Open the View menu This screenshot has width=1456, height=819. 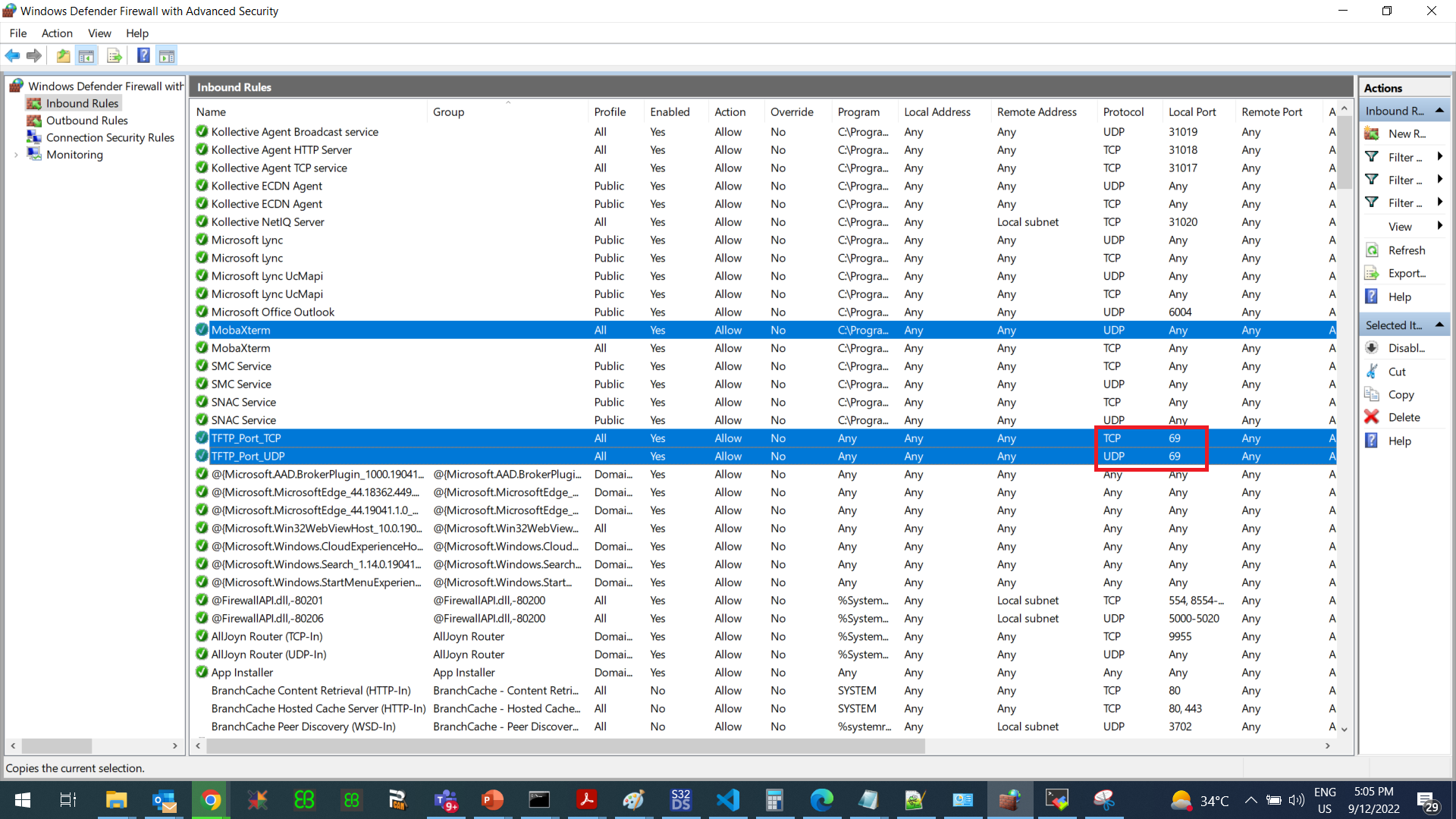tap(99, 33)
